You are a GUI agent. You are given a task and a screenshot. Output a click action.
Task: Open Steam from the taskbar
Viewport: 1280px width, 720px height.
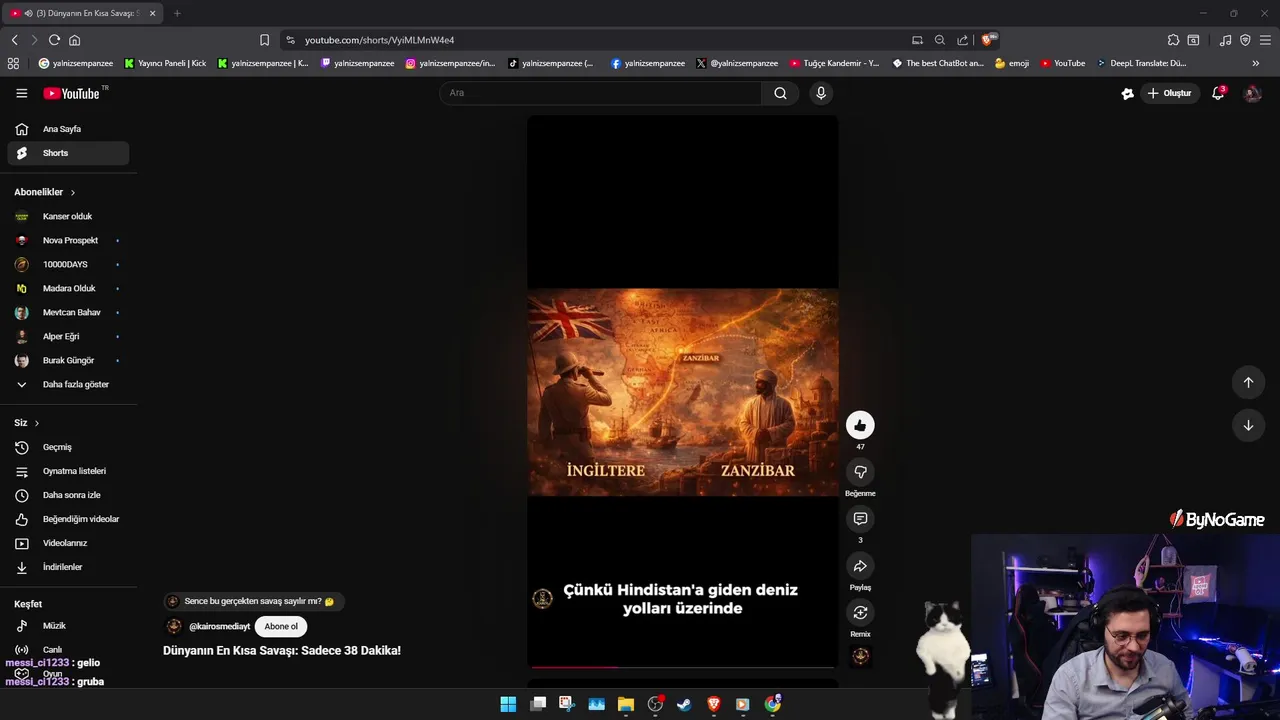(x=684, y=704)
